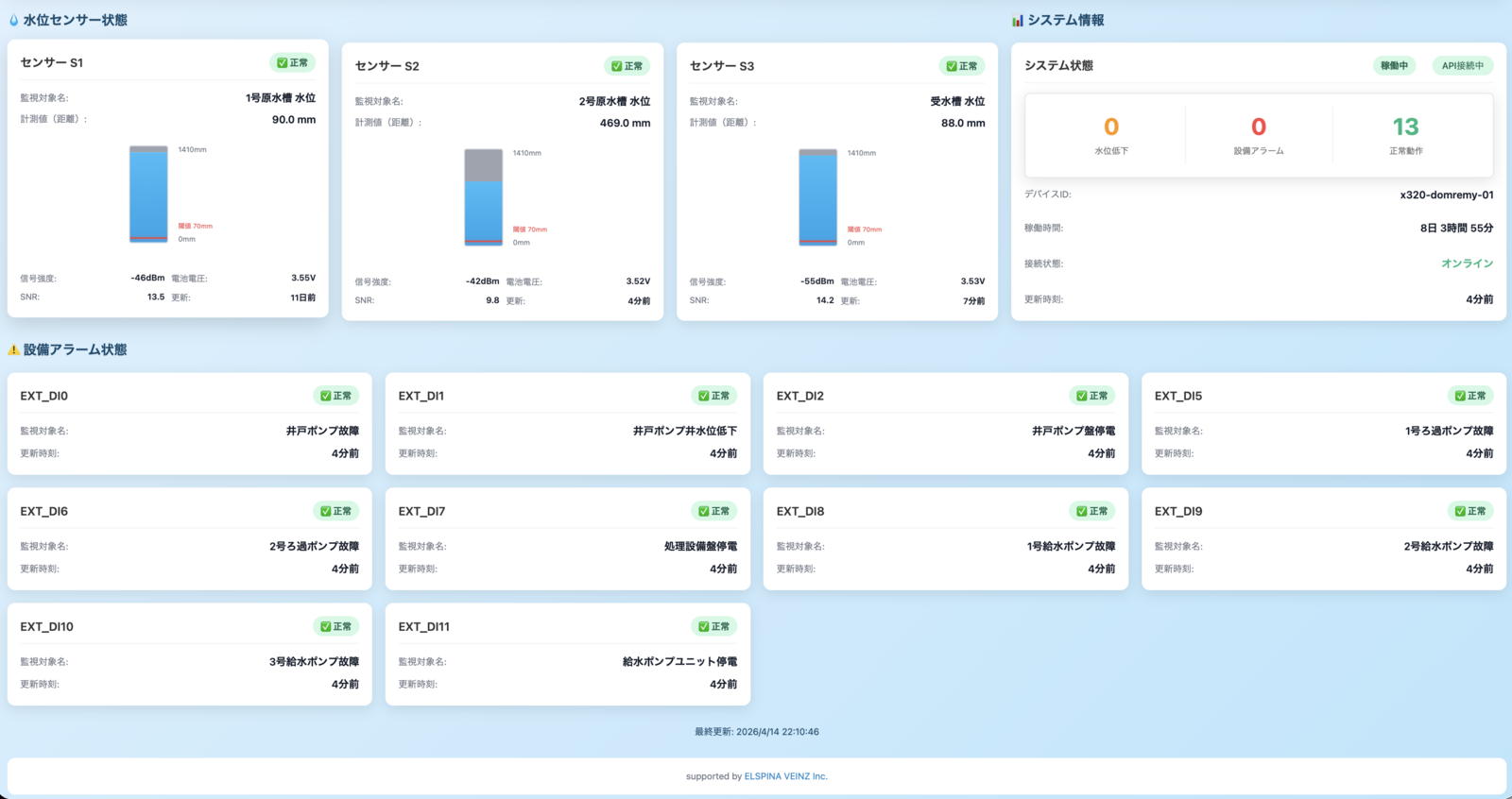
Task: Click the 正常 badge on EXT_DI11 card
Action: point(713,626)
